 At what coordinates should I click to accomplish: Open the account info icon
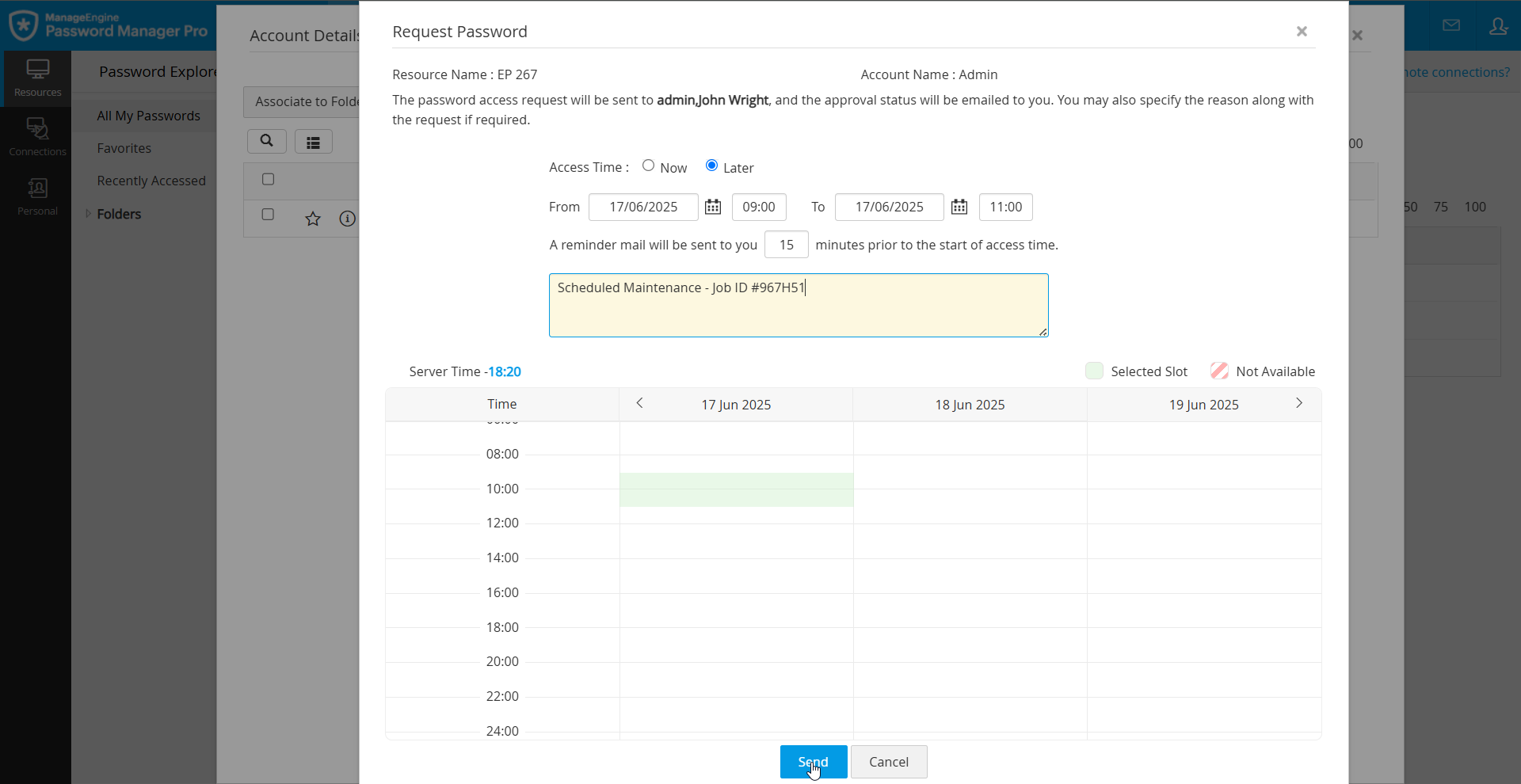click(x=347, y=219)
